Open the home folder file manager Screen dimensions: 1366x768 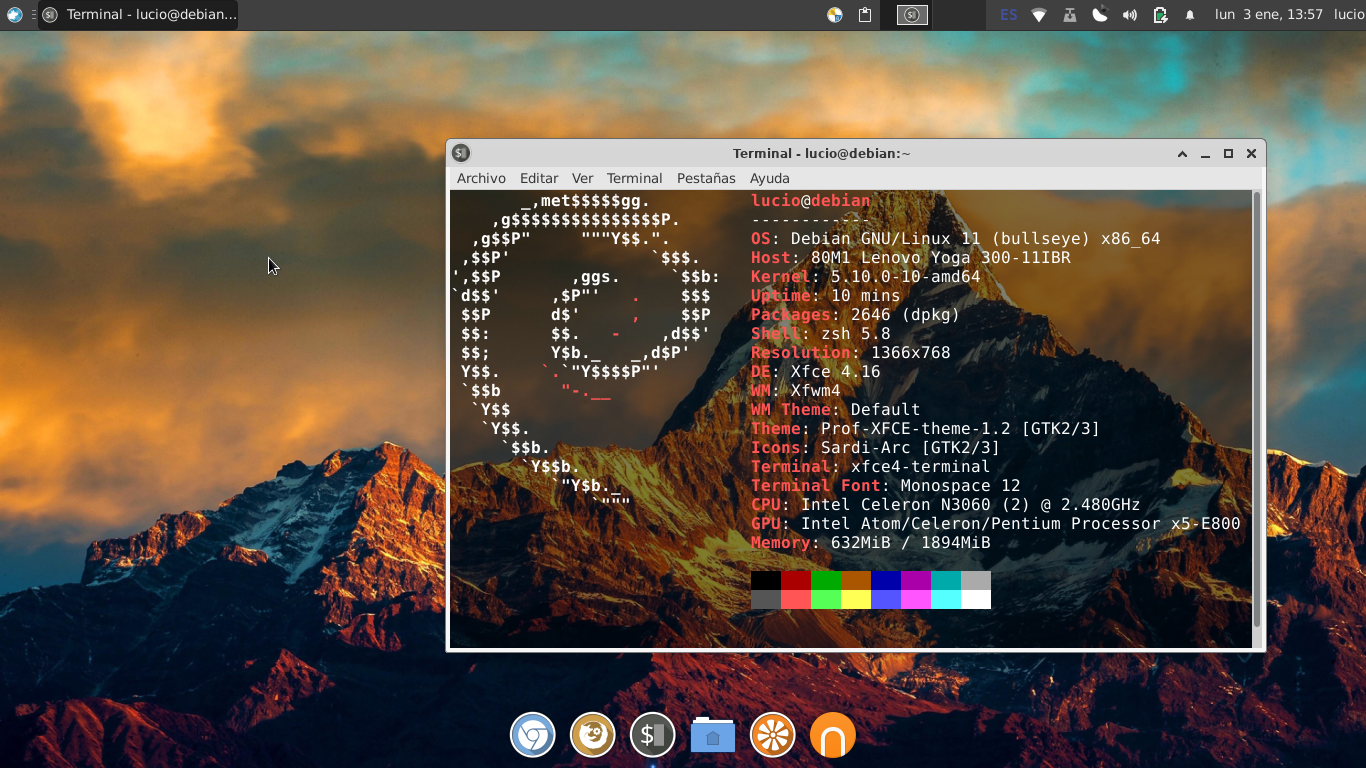pyautogui.click(x=712, y=736)
